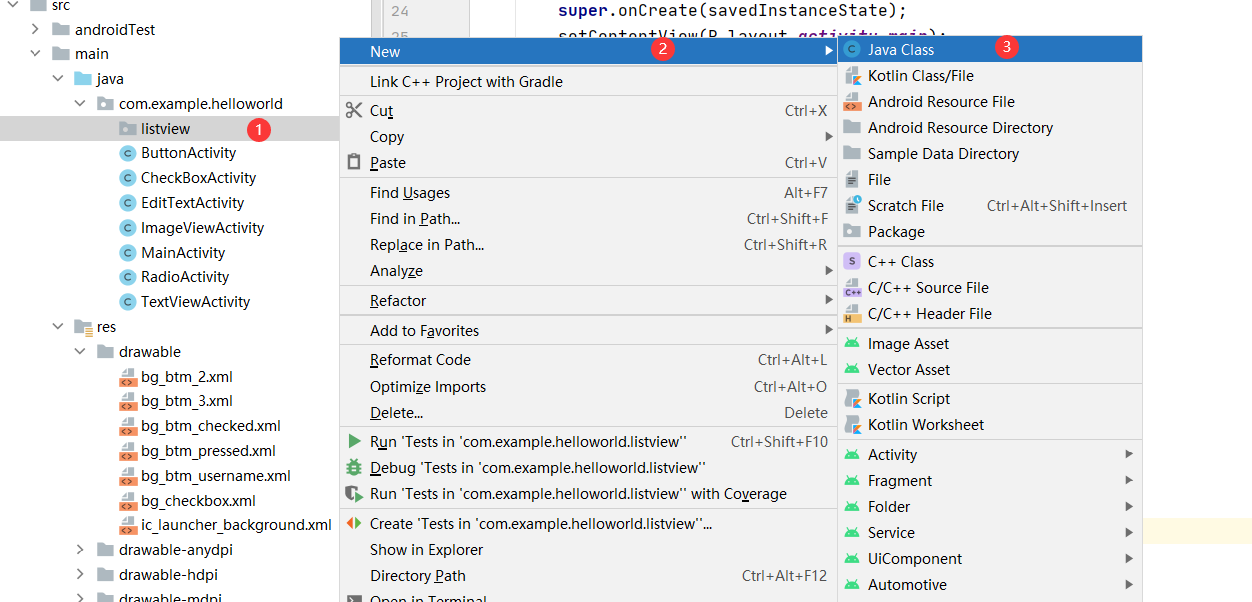The image size is (1252, 602).
Task: Click the green Run tests arrow icon
Action: tap(353, 441)
